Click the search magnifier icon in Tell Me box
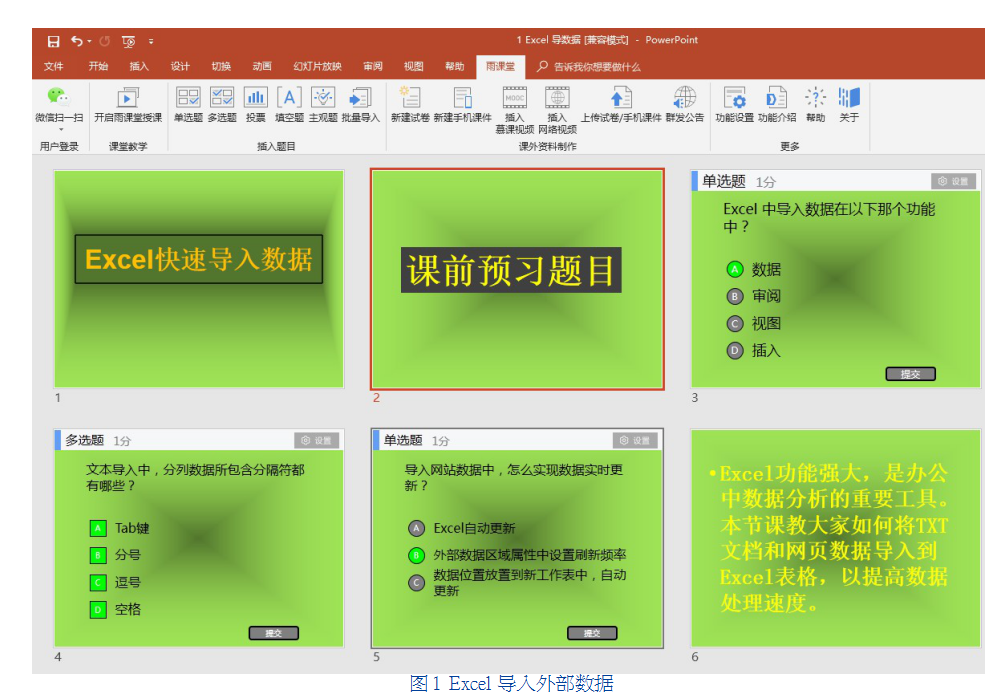 (x=543, y=66)
